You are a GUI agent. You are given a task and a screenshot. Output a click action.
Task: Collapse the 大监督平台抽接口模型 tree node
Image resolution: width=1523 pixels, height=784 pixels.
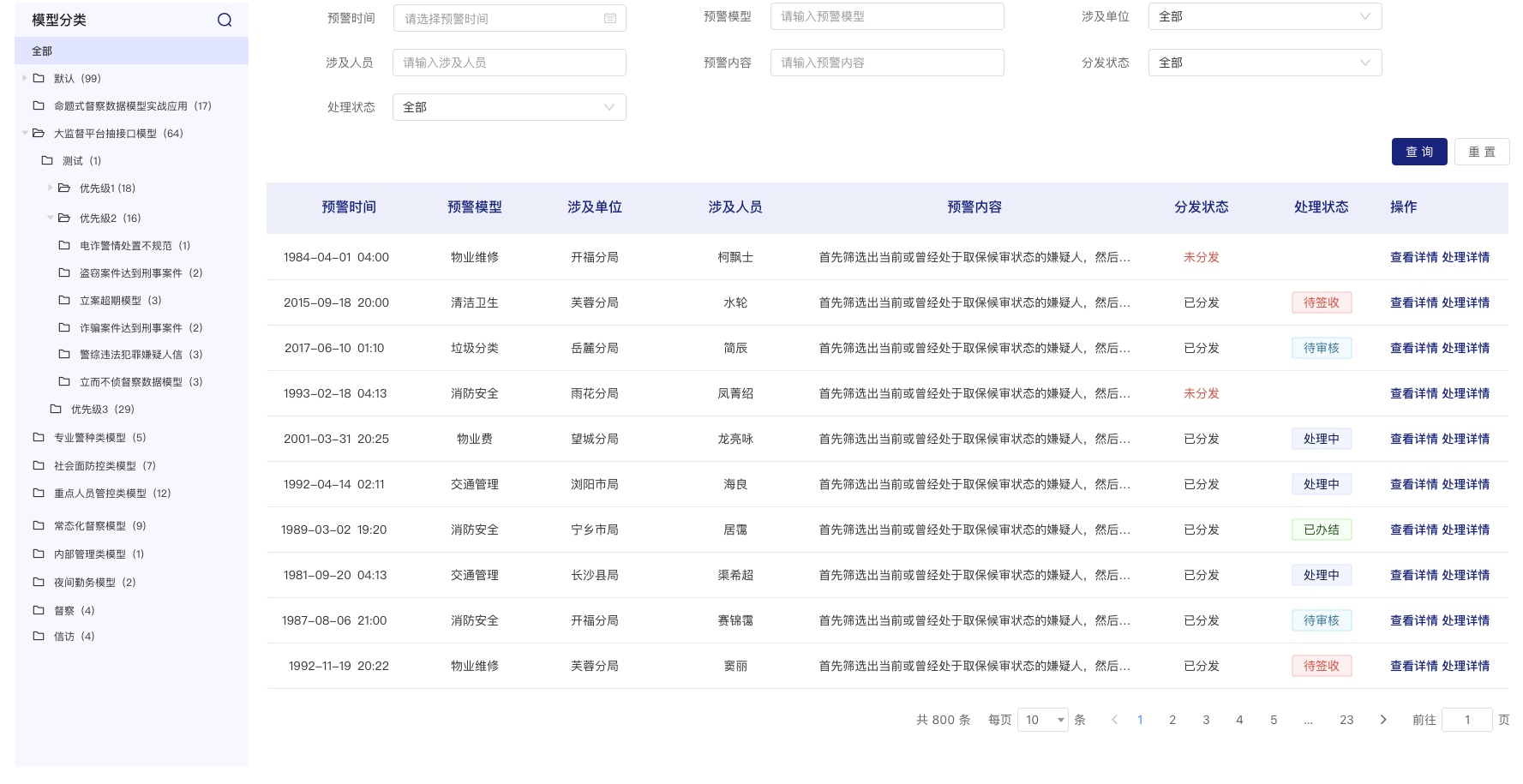[25, 133]
